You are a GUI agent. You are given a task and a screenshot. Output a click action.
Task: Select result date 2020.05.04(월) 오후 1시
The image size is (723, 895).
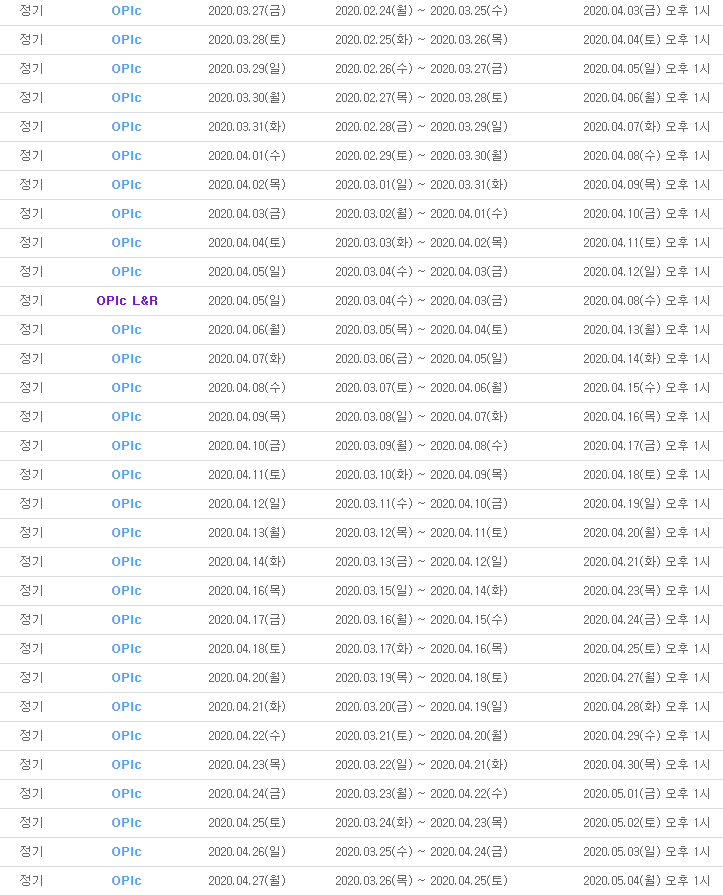(x=647, y=881)
